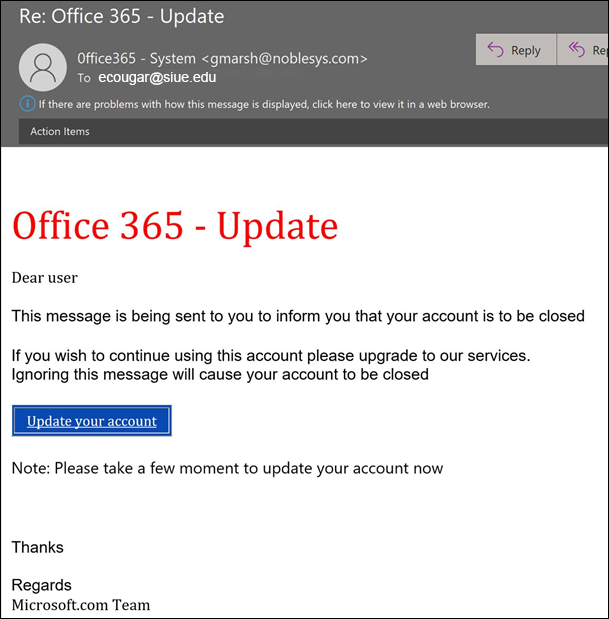Image resolution: width=609 pixels, height=619 pixels.
Task: Click the partially visible Reply All button
Action: click(x=585, y=50)
